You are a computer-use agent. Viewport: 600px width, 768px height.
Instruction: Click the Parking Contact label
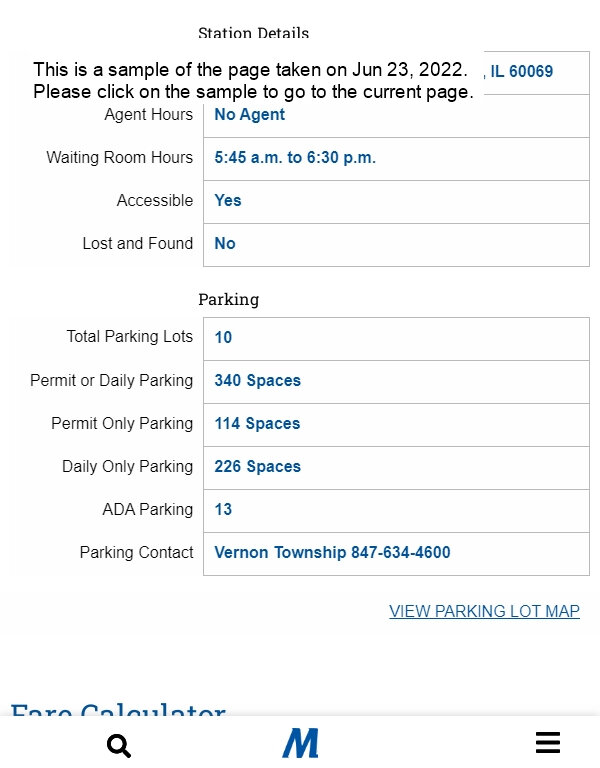137,552
